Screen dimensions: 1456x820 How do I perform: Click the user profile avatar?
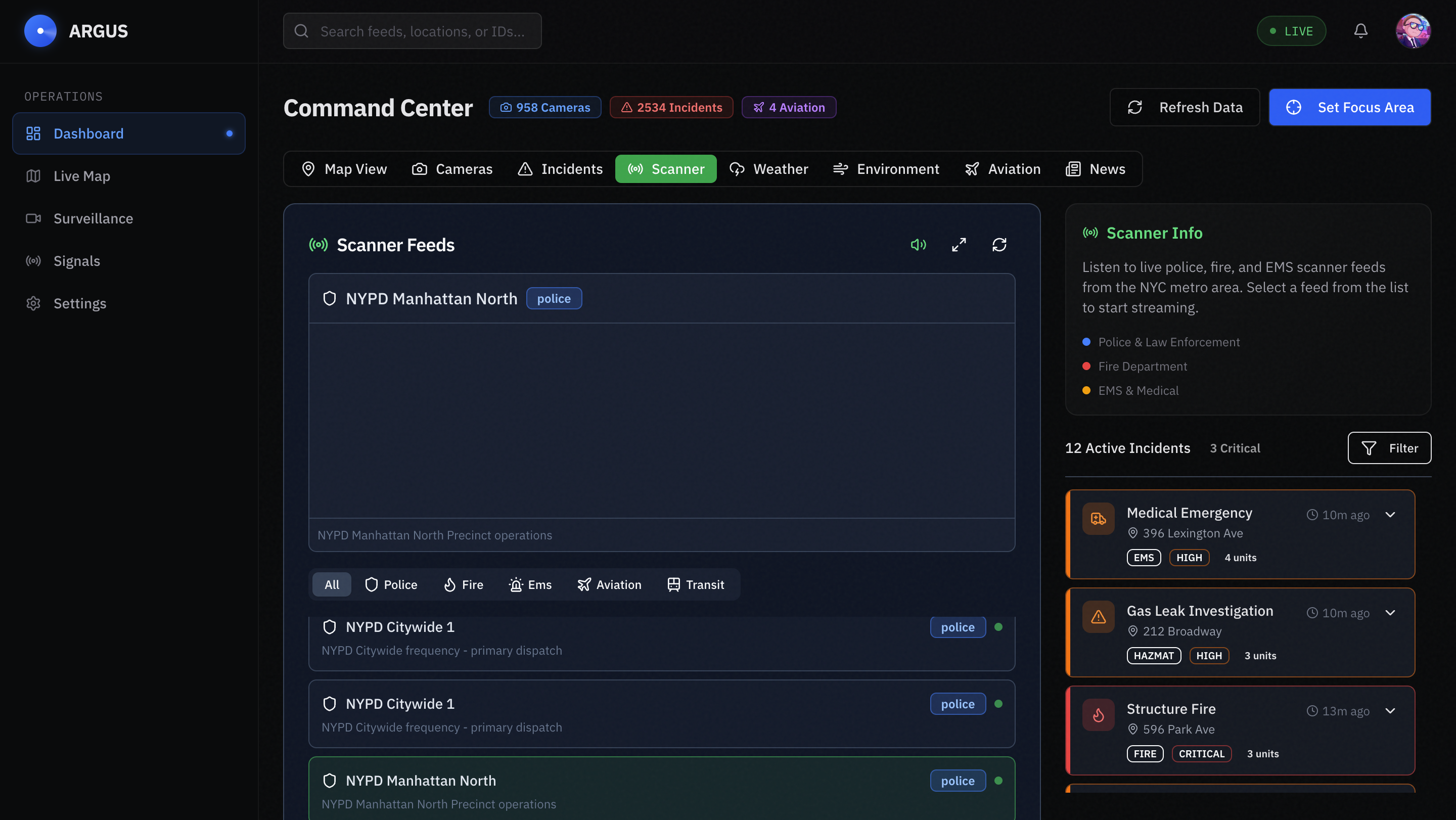1413,31
